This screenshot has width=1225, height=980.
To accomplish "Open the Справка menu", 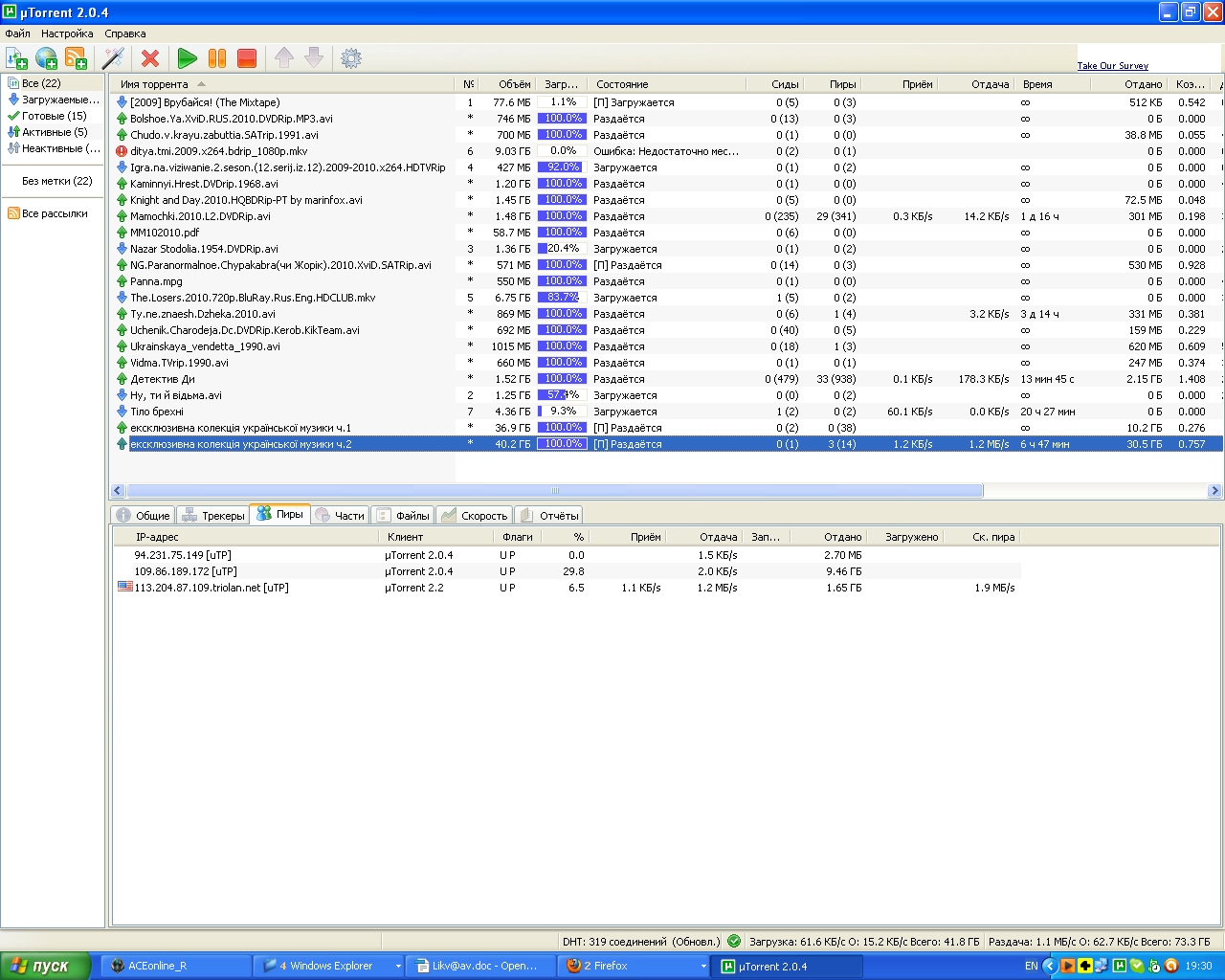I will pyautogui.click(x=125, y=33).
